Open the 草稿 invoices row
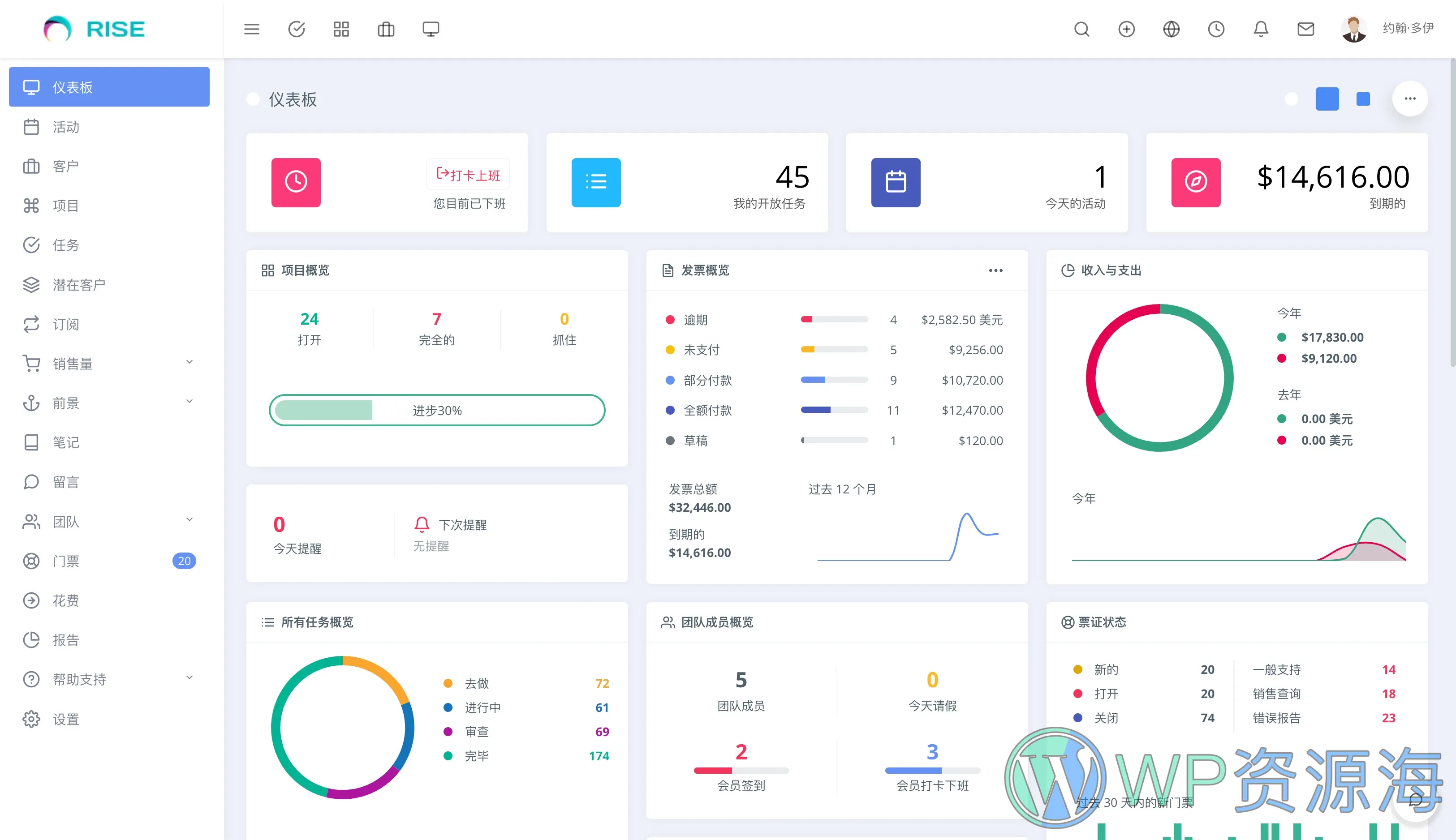1456x840 pixels. 834,441
